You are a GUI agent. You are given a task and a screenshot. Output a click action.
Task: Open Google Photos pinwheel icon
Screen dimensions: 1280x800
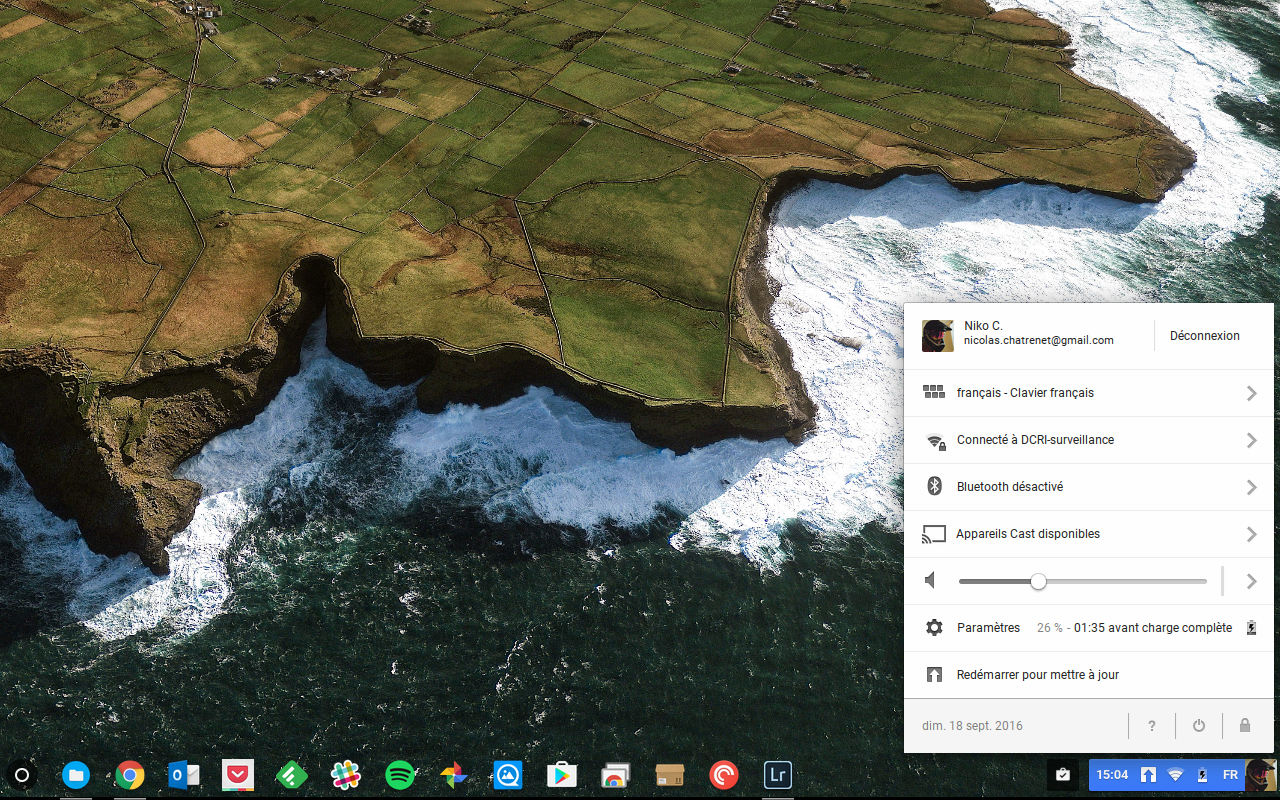[x=454, y=775]
